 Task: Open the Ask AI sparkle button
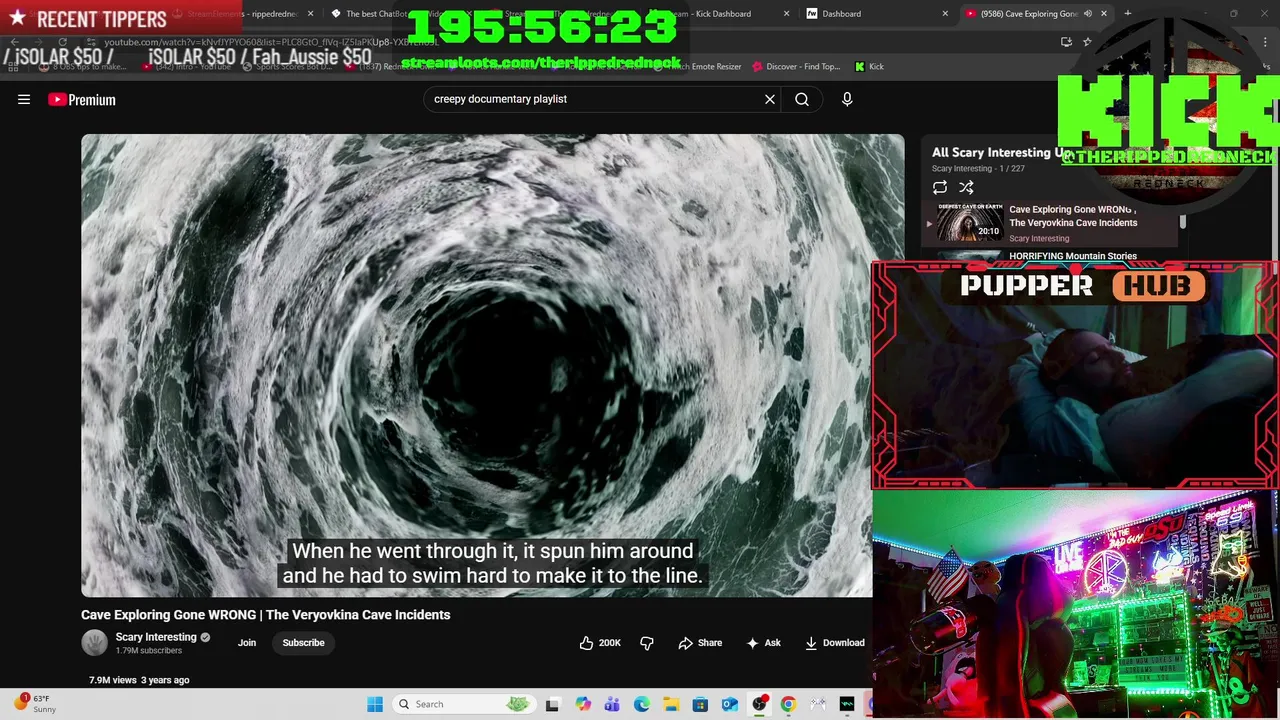pos(763,643)
